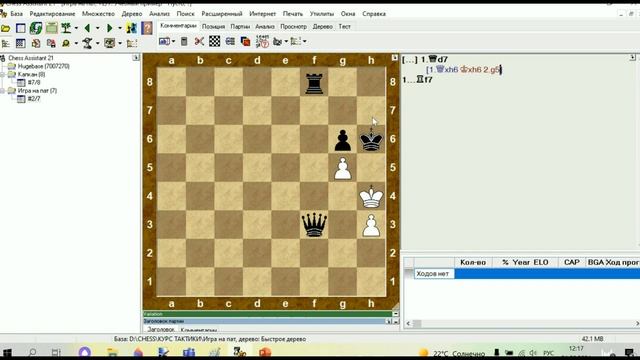
Task: Click the green right arrow forward icon
Action: (x=109, y=28)
